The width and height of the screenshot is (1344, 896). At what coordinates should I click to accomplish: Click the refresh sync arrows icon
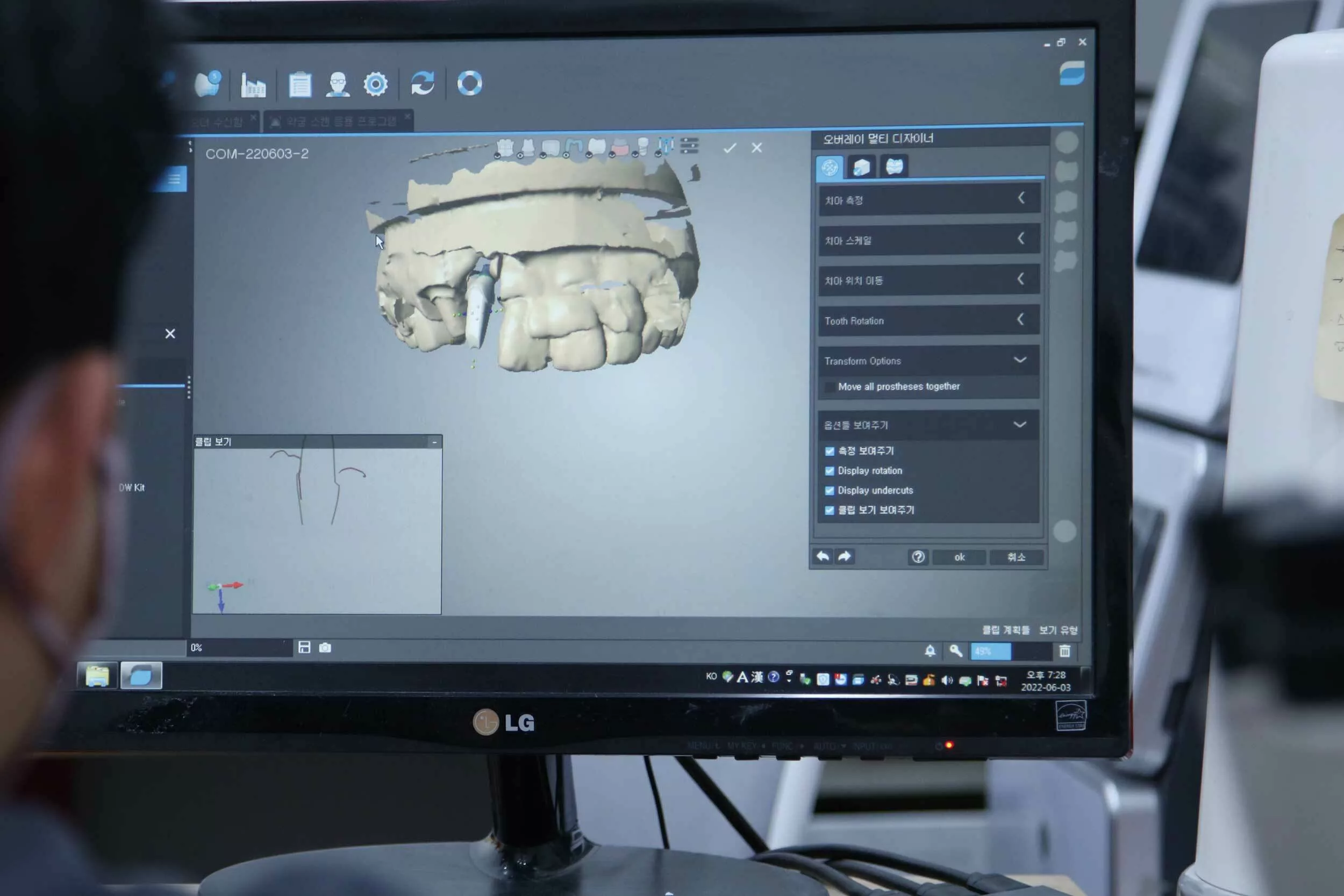pyautogui.click(x=423, y=83)
